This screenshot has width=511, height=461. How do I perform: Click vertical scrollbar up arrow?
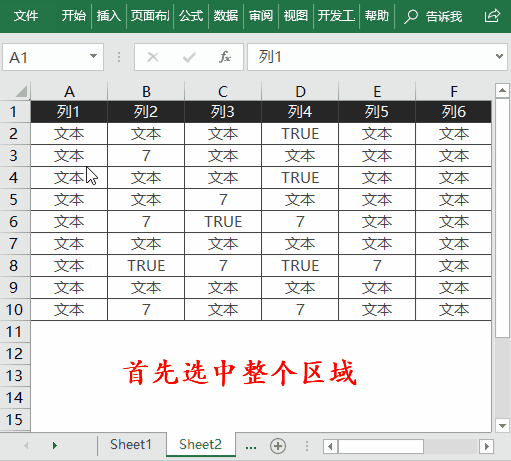click(502, 90)
